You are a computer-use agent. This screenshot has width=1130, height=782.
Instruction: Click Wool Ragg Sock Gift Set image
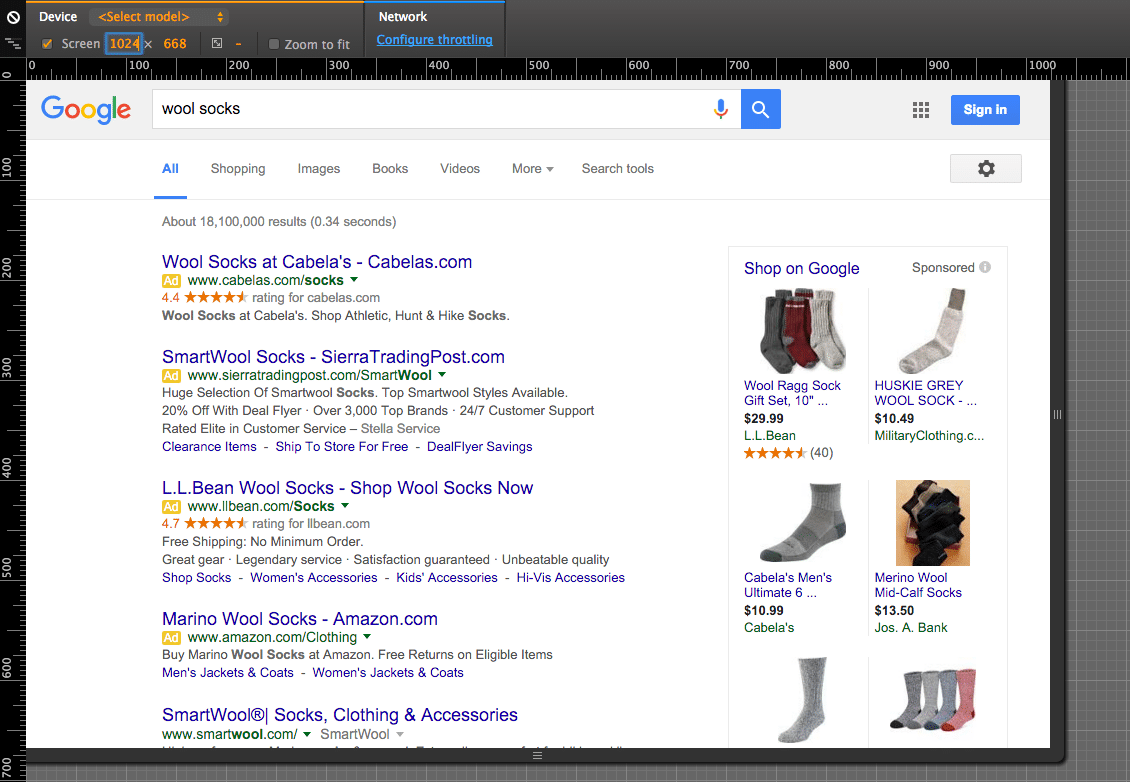(x=802, y=331)
